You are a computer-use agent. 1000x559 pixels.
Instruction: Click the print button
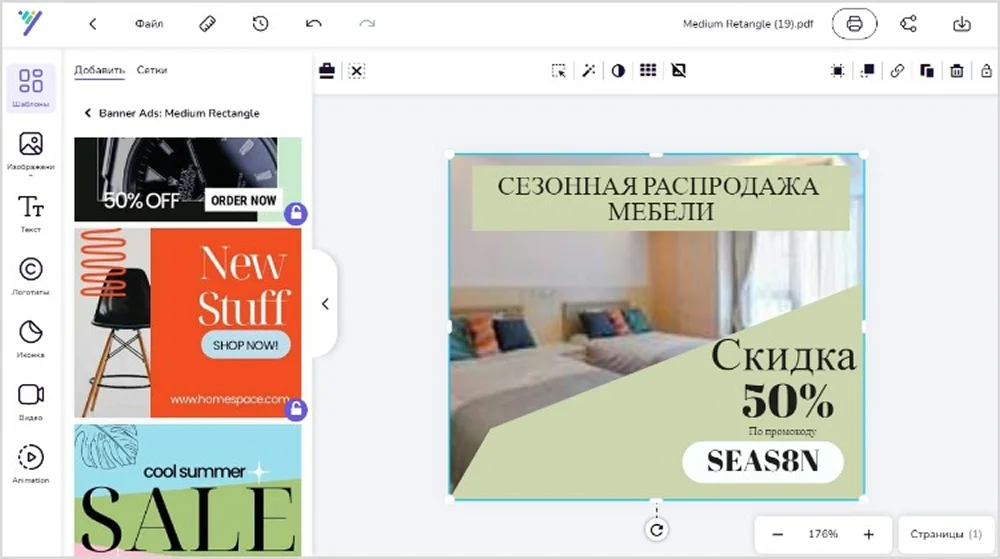[x=854, y=24]
